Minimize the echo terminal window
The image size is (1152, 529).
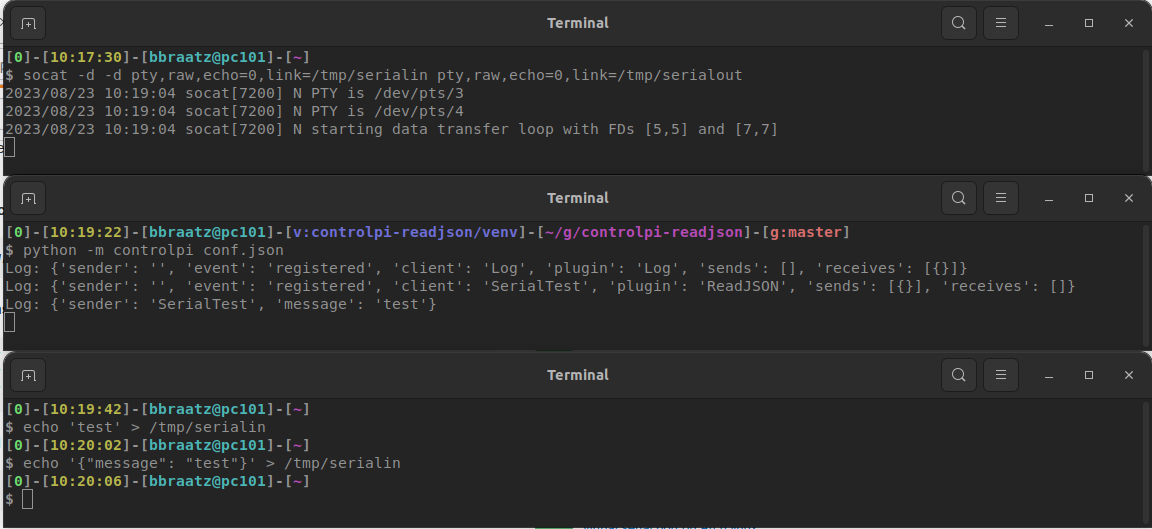point(1049,375)
